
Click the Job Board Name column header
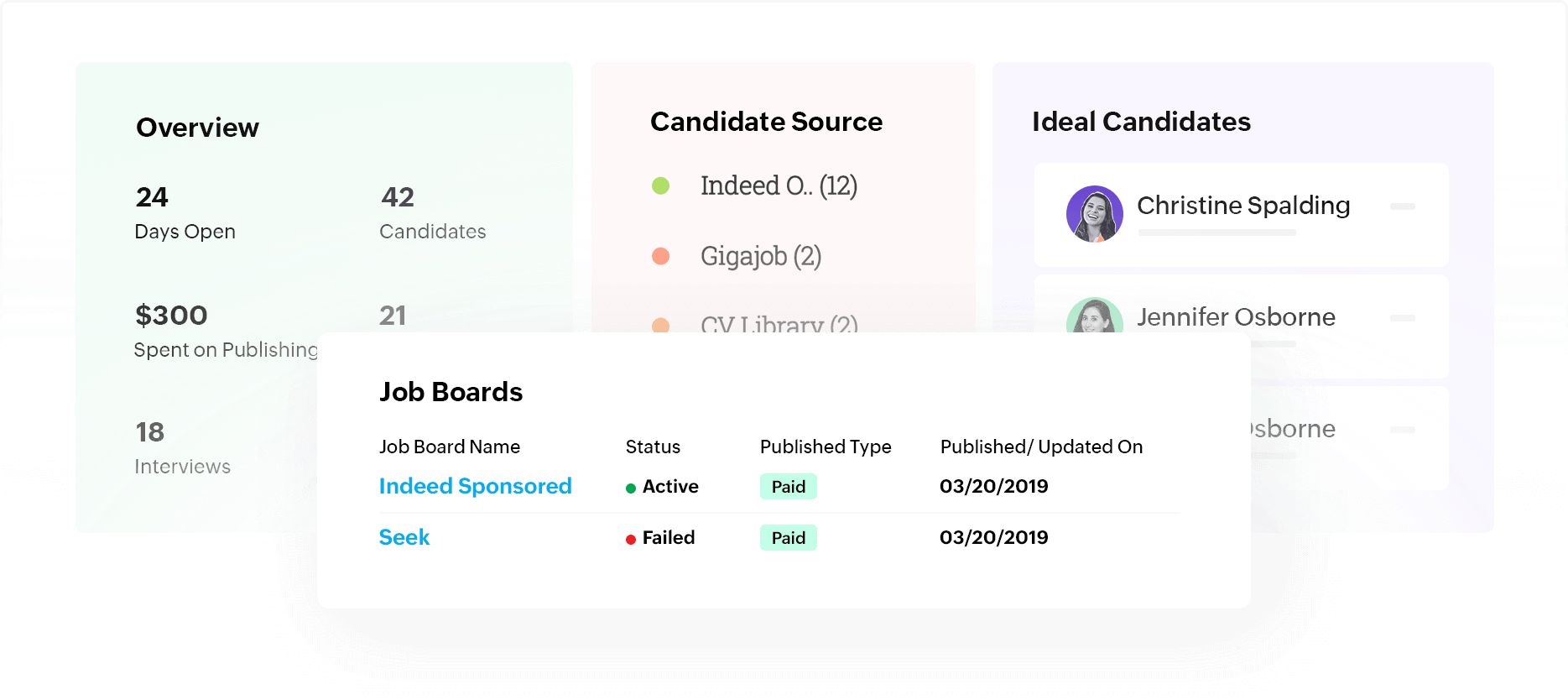click(x=450, y=447)
